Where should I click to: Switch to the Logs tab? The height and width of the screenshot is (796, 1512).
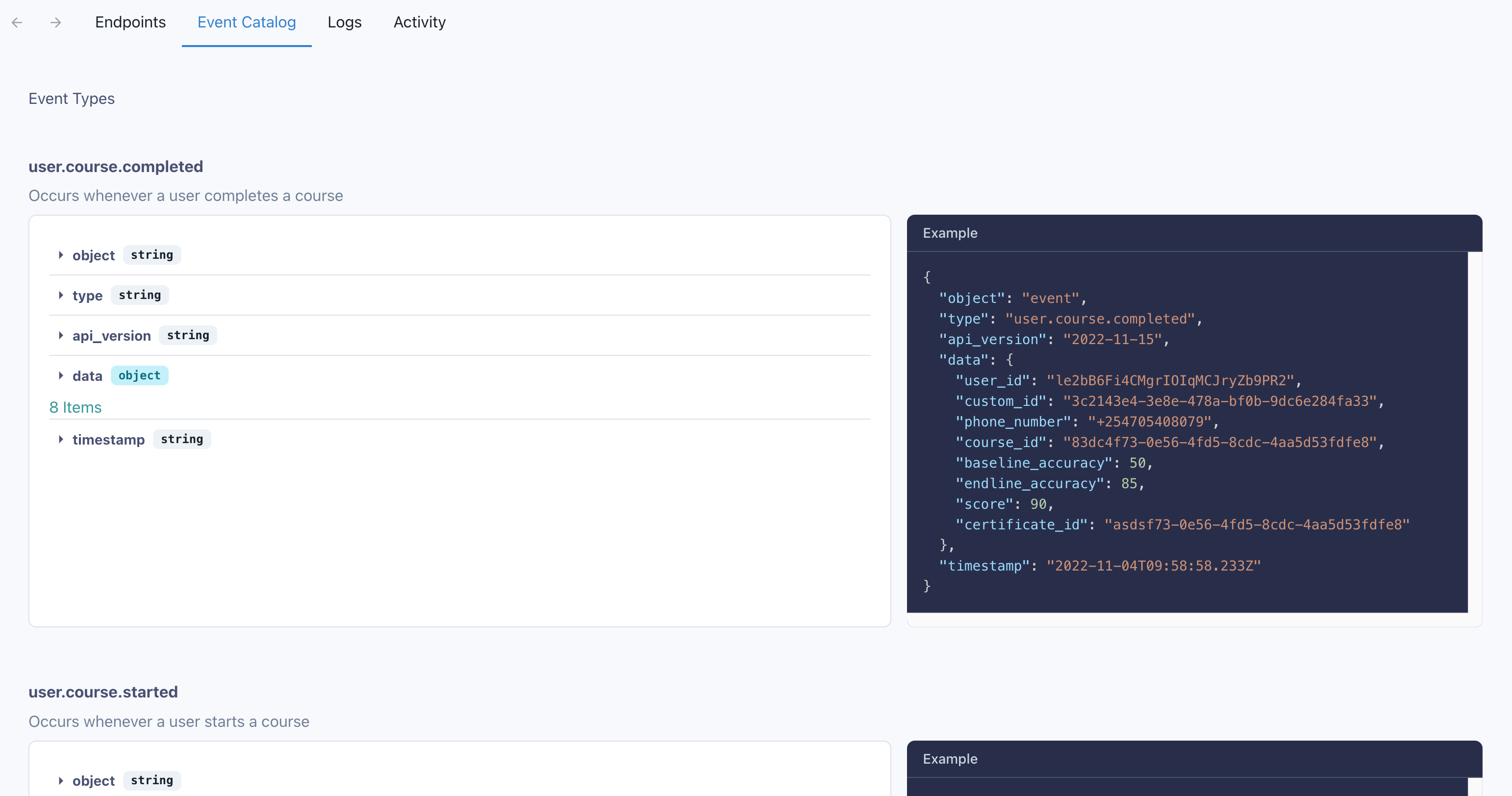coord(345,23)
